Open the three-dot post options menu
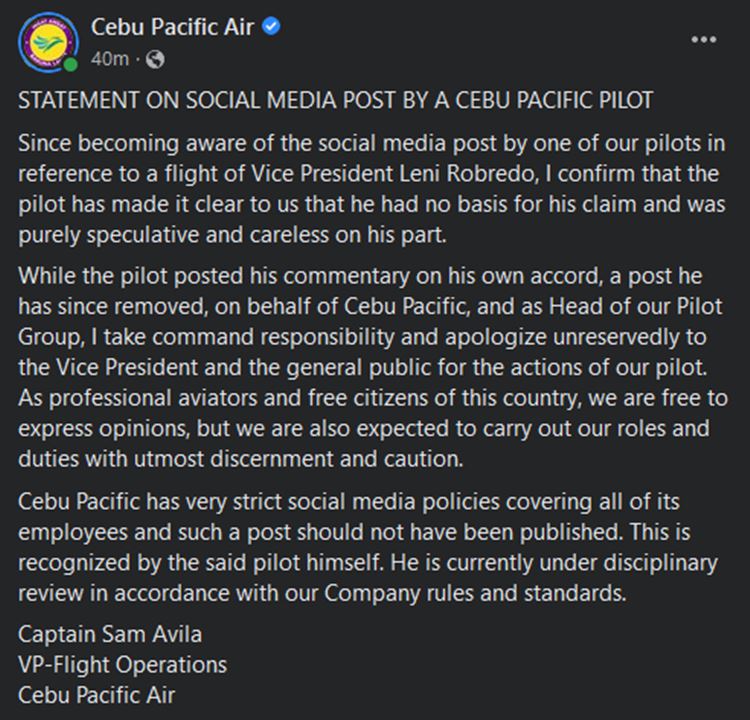Screen dimensions: 750x720 pos(704,40)
